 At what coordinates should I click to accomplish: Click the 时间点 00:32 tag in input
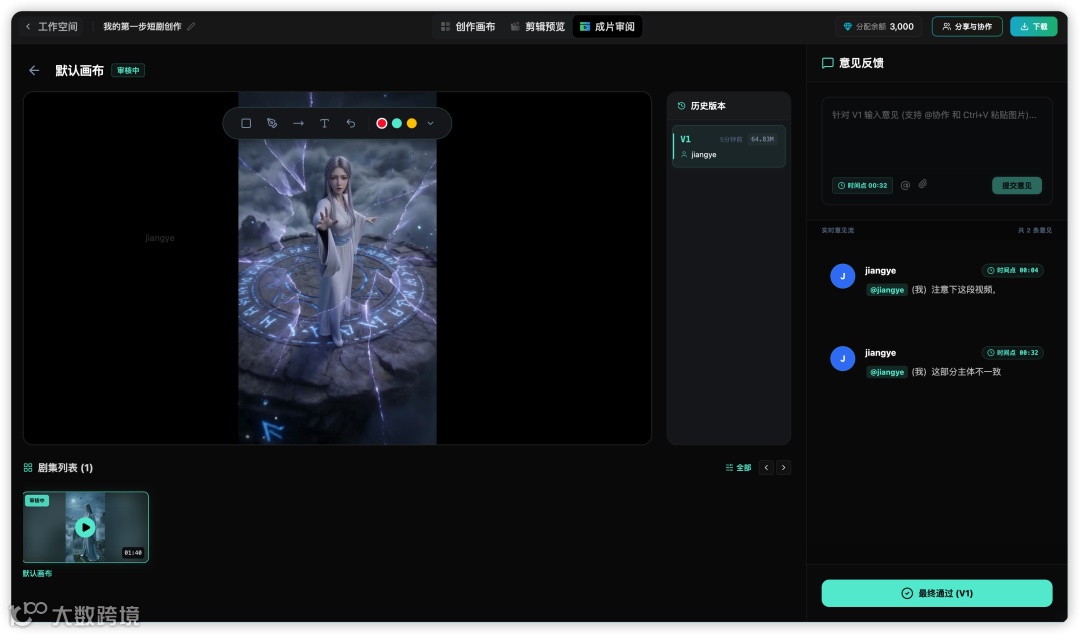(x=862, y=185)
